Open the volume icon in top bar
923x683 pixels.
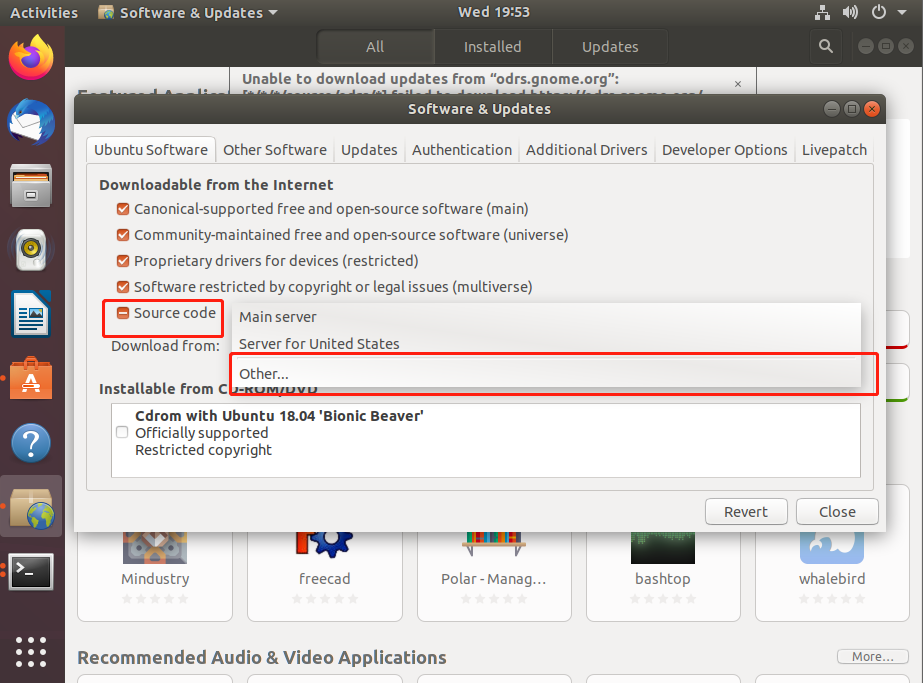[x=850, y=12]
